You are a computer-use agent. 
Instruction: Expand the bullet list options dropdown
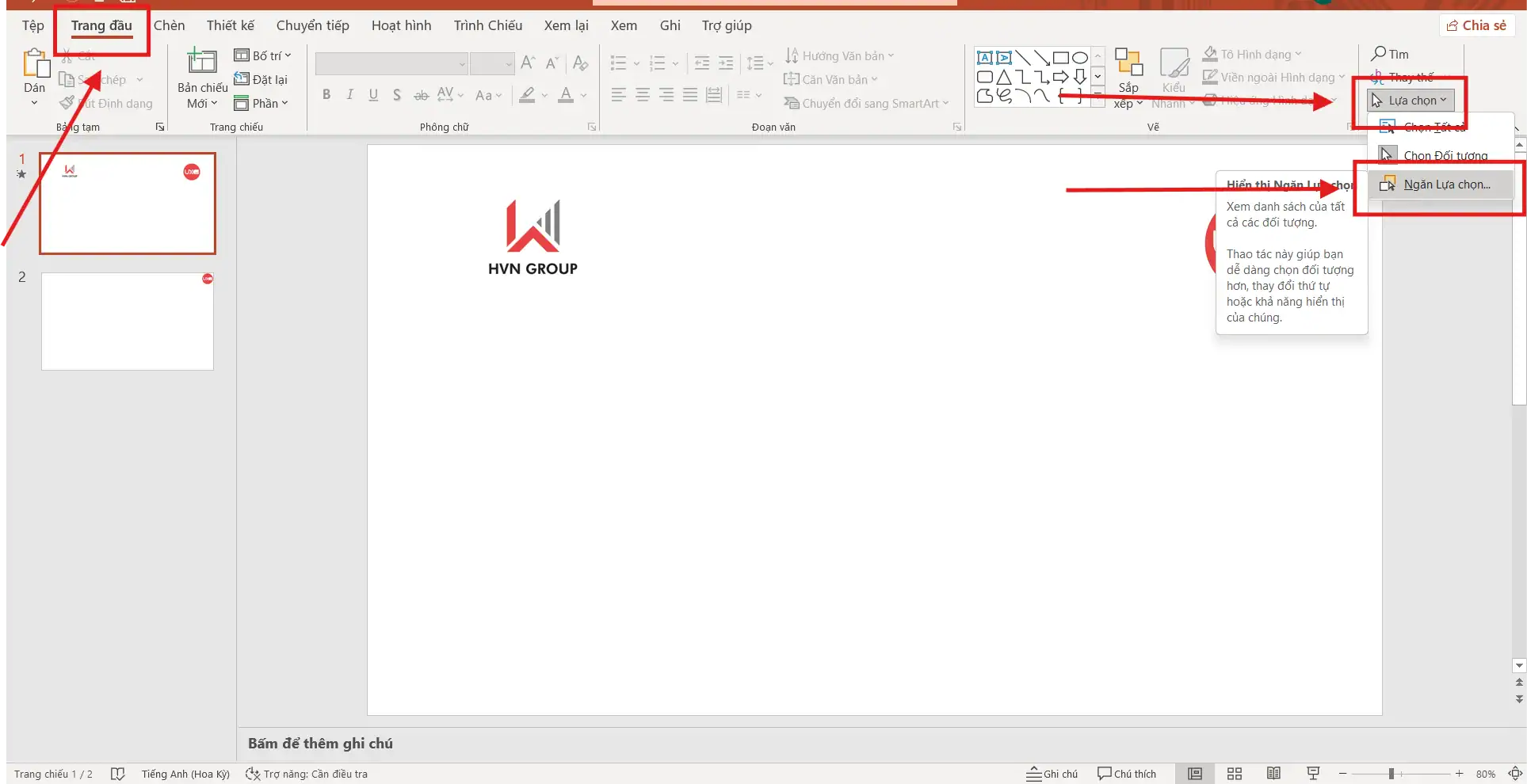point(636,63)
